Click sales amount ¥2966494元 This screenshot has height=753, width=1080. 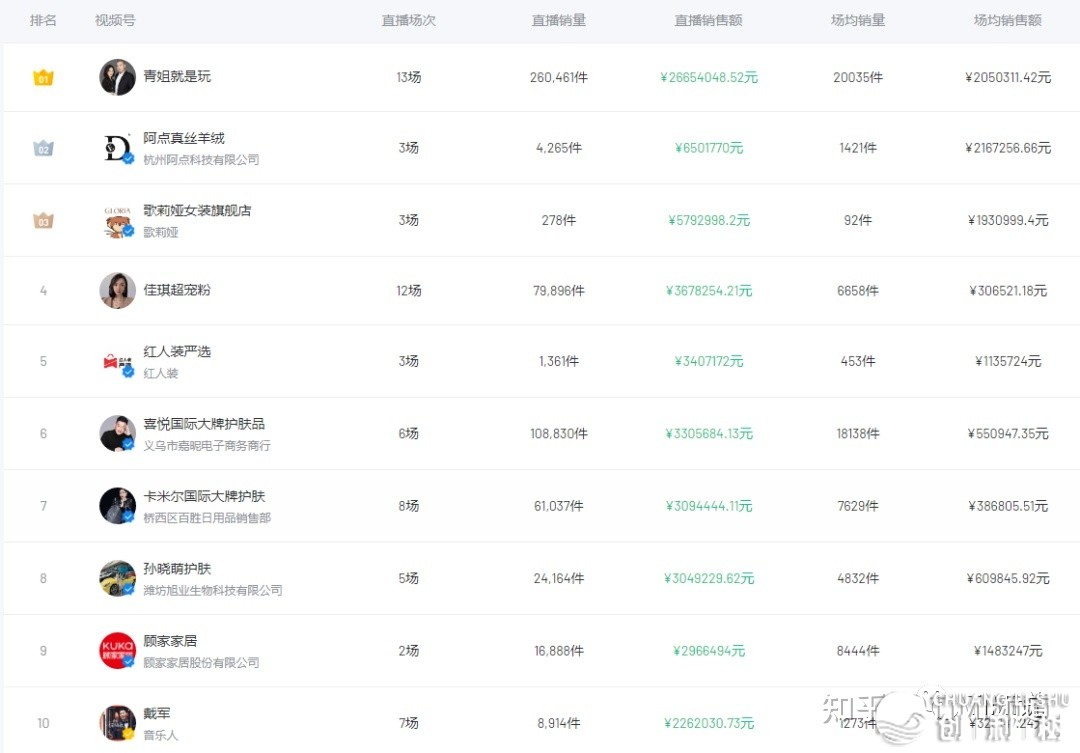[709, 651]
